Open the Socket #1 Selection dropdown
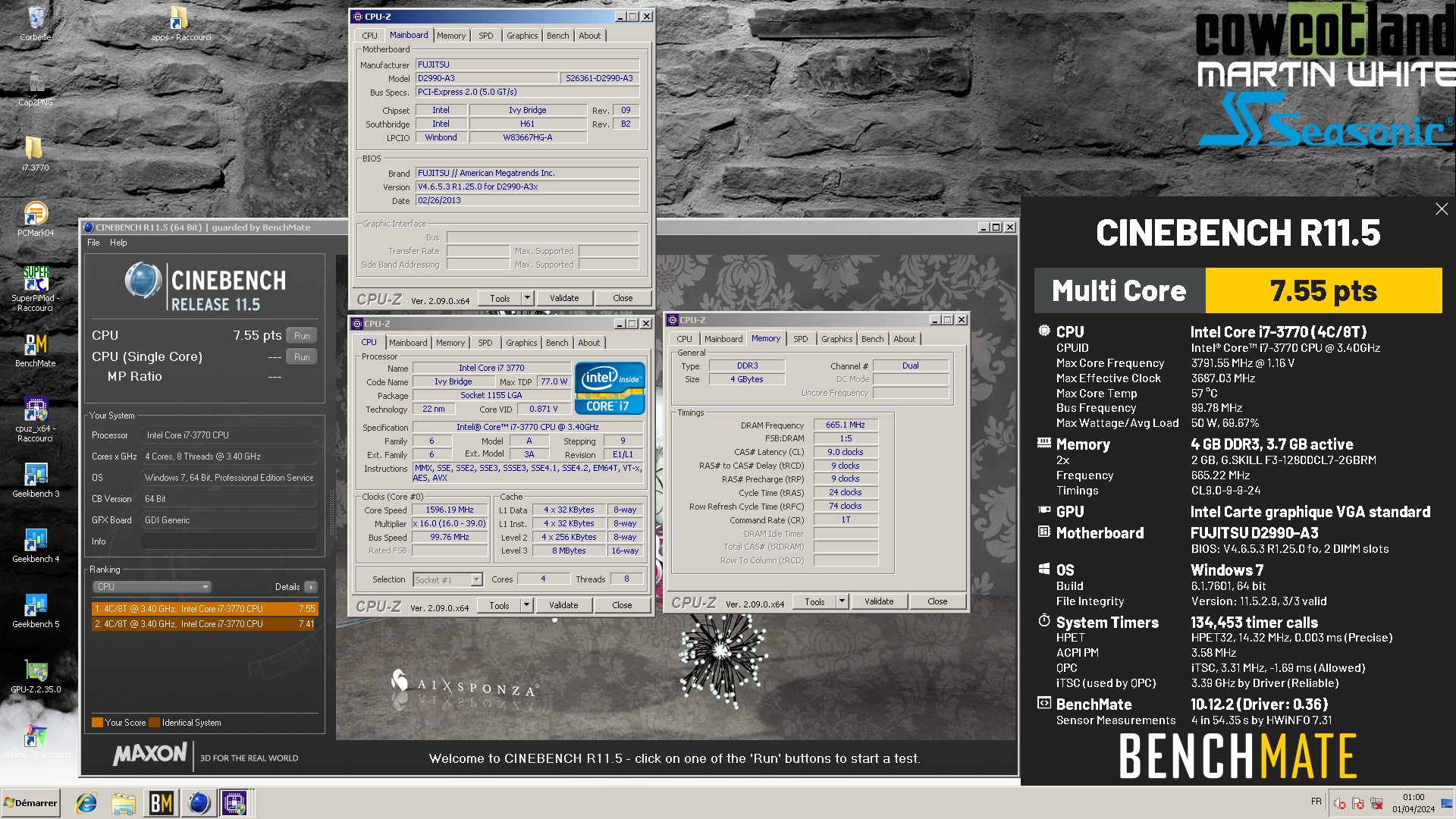This screenshot has width=1456, height=819. click(x=448, y=580)
